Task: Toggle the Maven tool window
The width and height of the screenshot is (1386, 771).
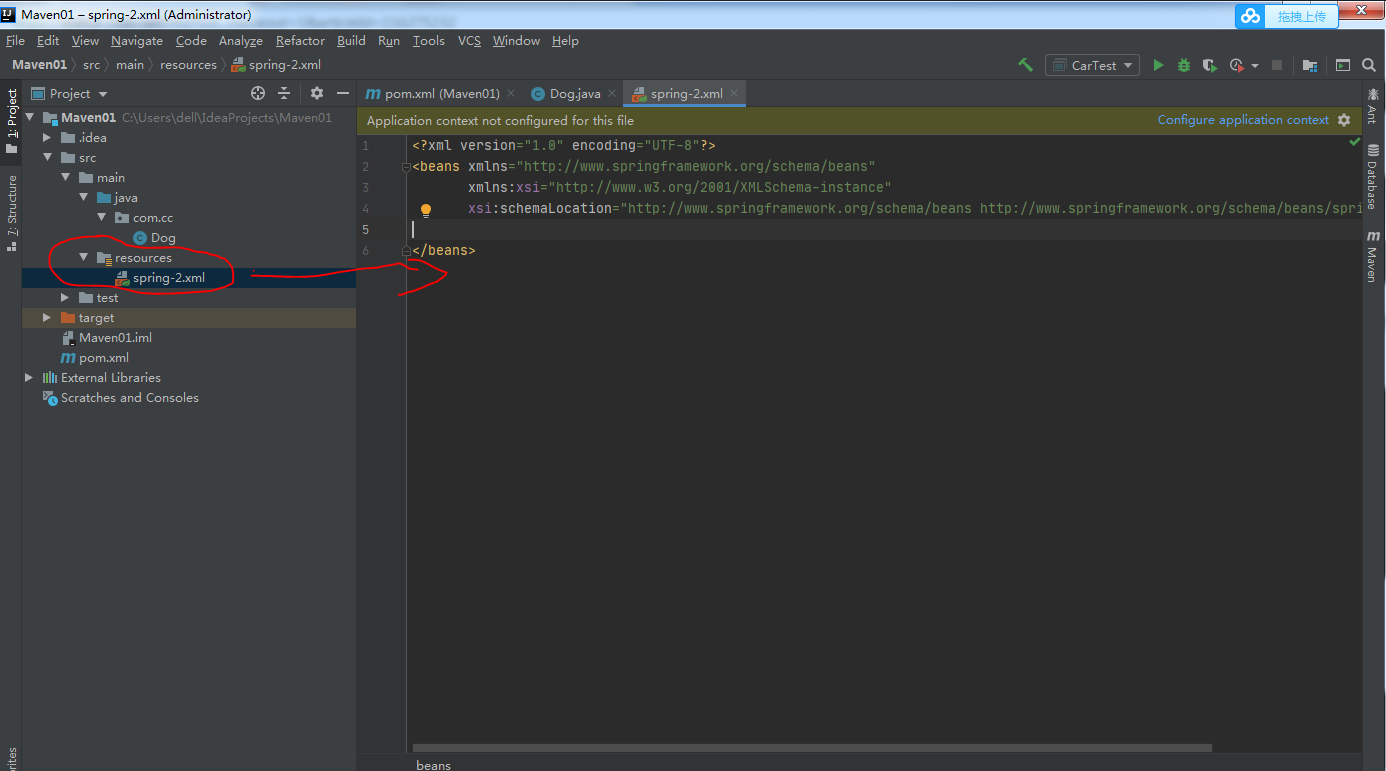Action: tap(1372, 256)
